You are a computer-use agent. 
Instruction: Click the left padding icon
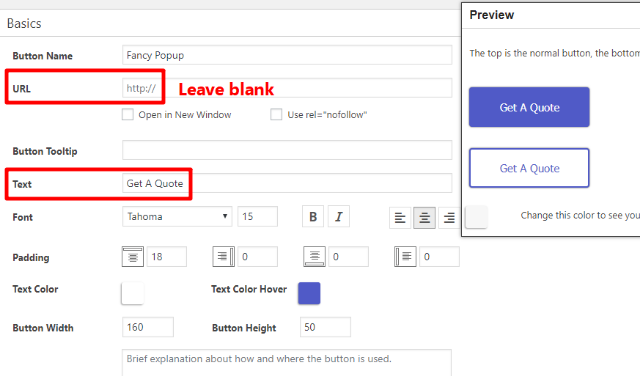click(405, 257)
